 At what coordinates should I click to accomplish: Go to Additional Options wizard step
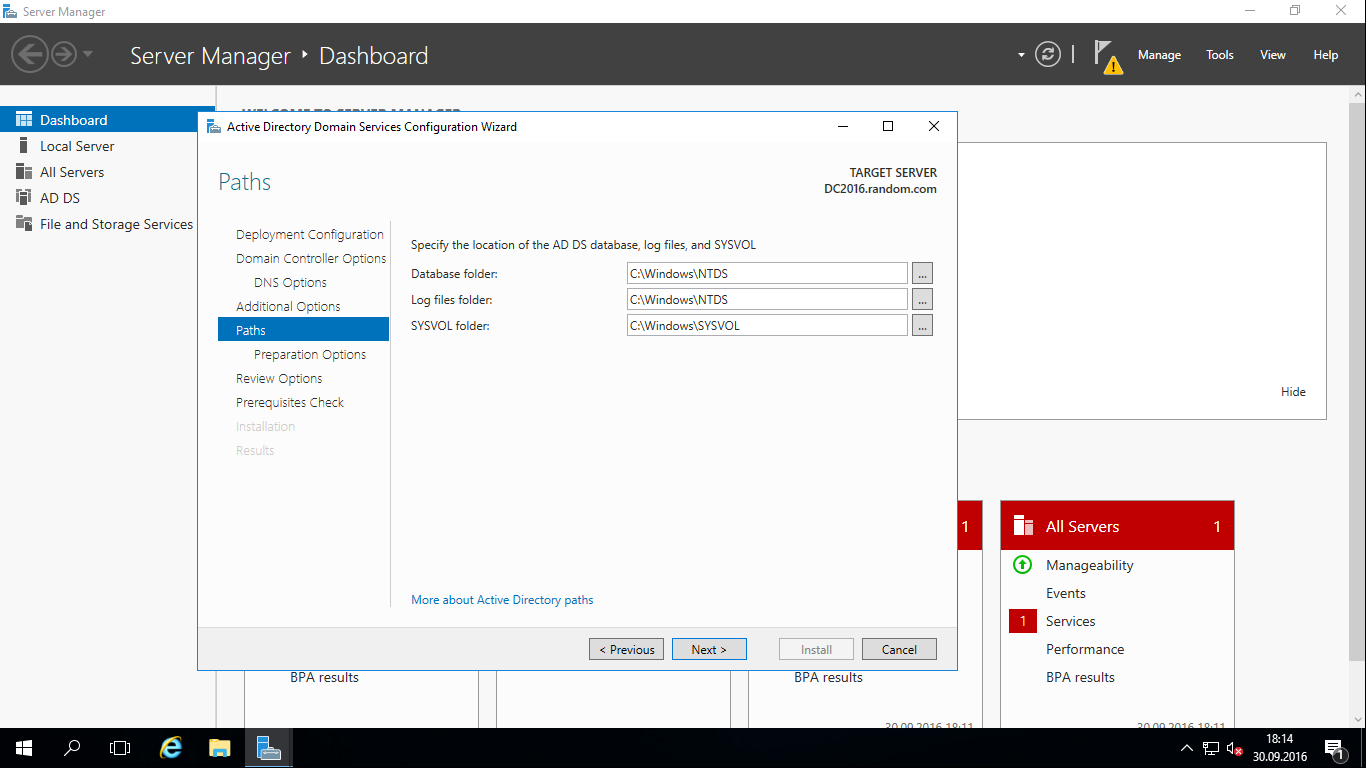click(288, 306)
